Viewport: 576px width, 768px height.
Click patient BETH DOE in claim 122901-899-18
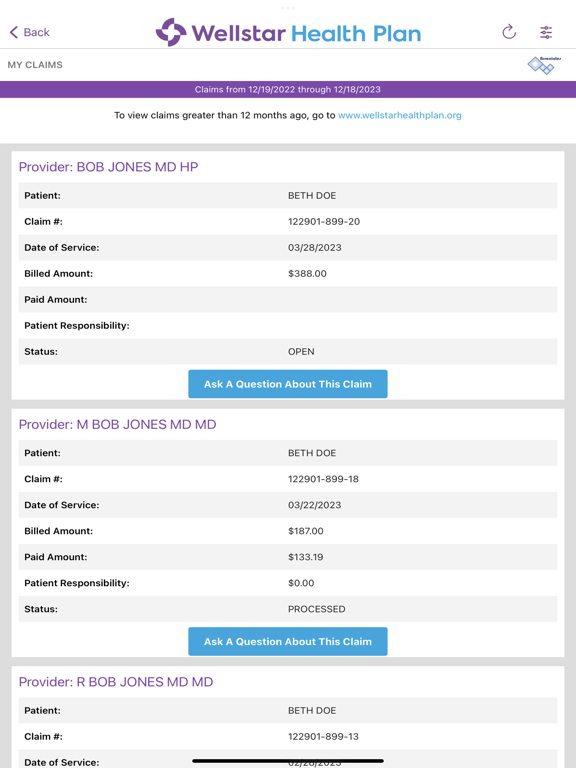(x=312, y=454)
